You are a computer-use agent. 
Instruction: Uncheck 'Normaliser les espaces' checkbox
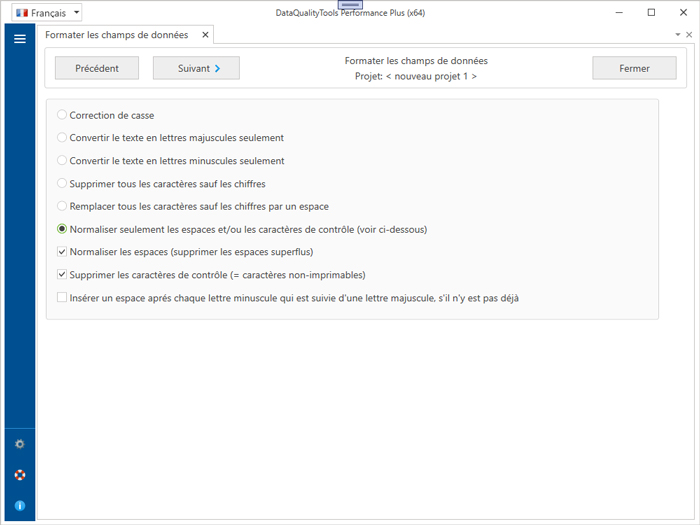pos(62,252)
